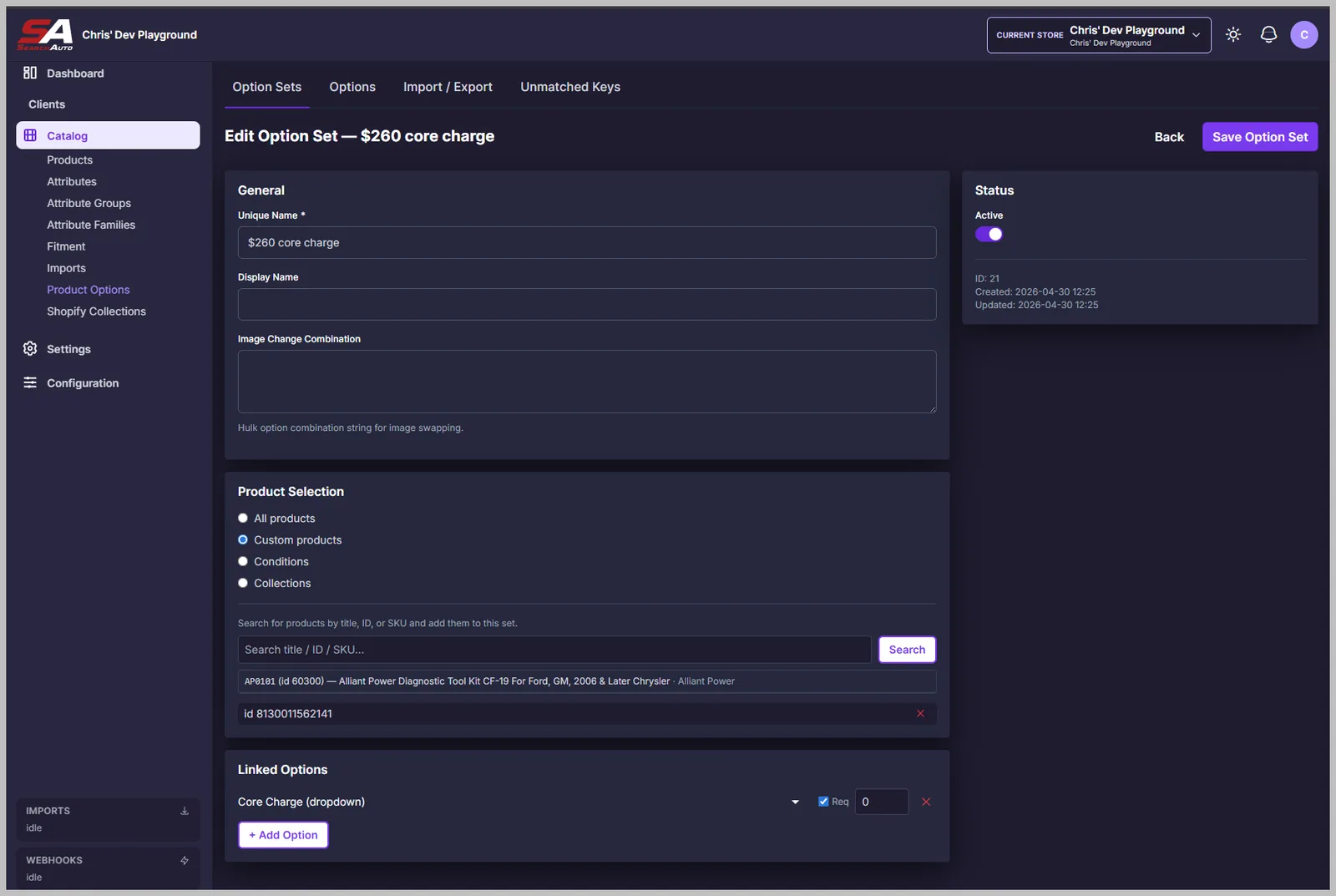Click the Back button

(x=1169, y=137)
